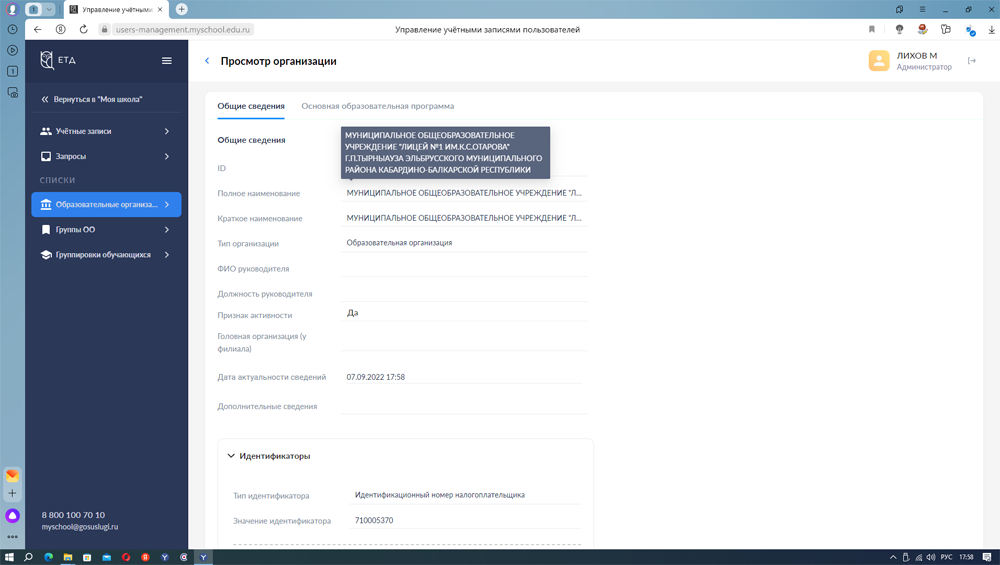
Task: Expand the Учётные записи menu item
Action: (x=105, y=131)
